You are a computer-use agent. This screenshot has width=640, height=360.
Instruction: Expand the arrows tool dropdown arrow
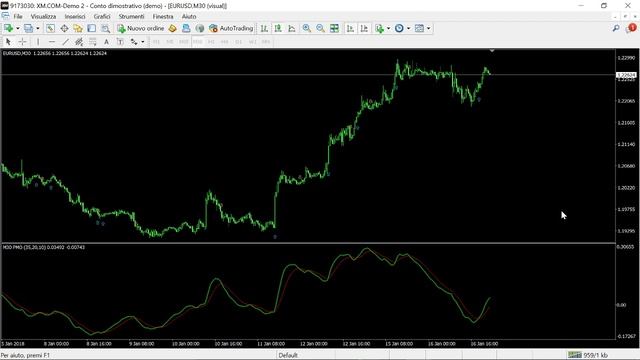pos(142,42)
